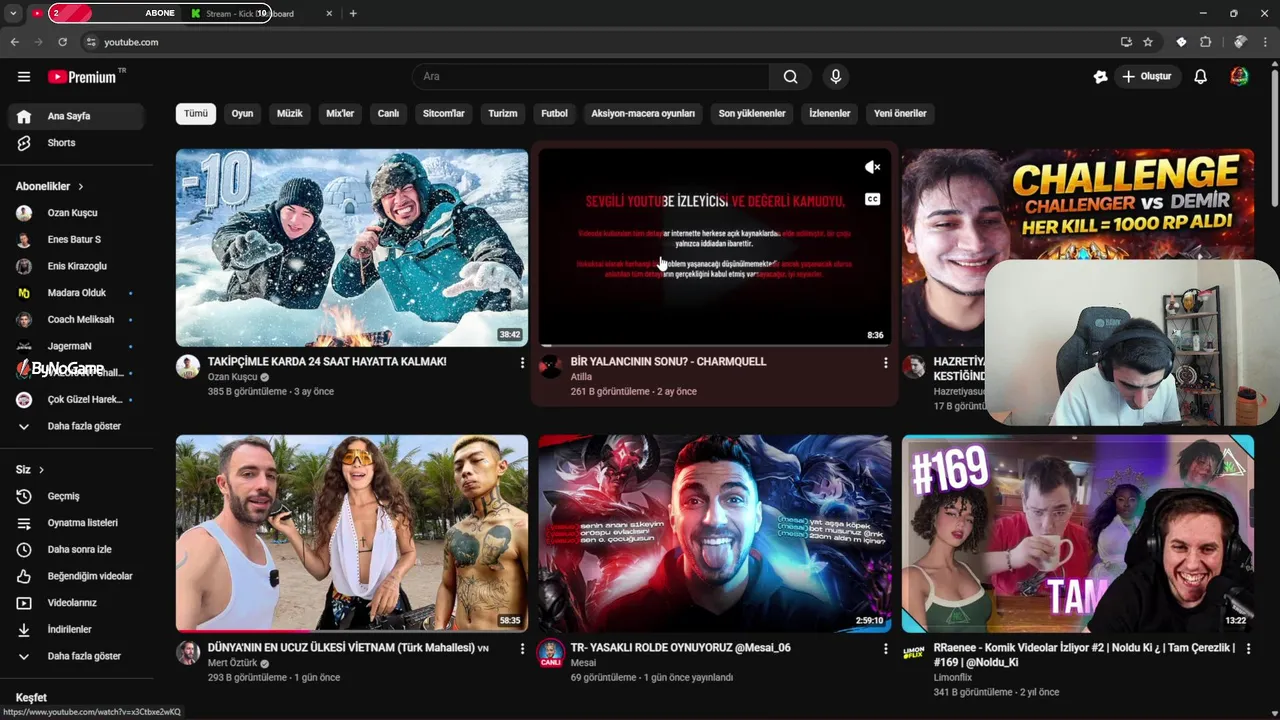Viewport: 1280px width, 720px height.
Task: Click the Ara search input field
Action: pyautogui.click(x=590, y=77)
